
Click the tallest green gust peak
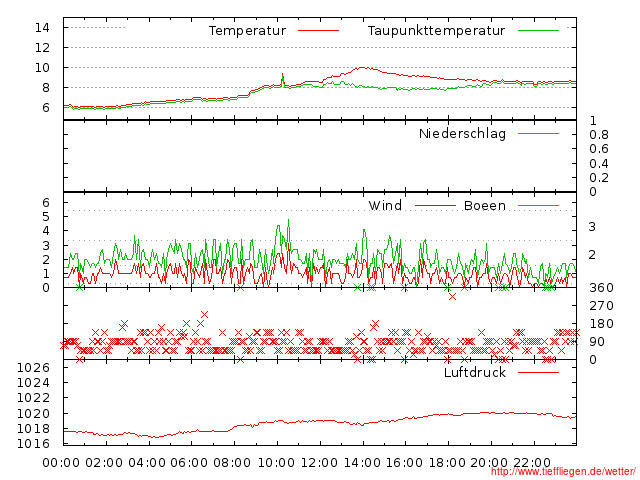[x=289, y=222]
